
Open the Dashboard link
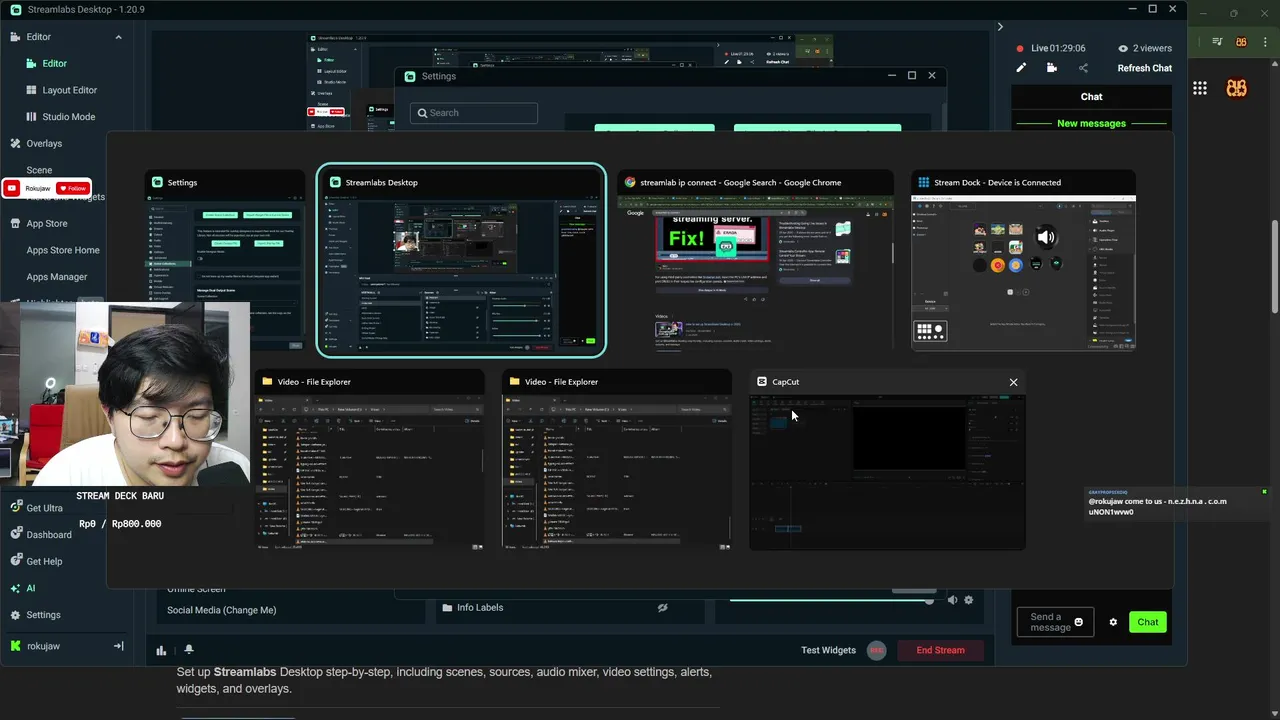pos(48,535)
